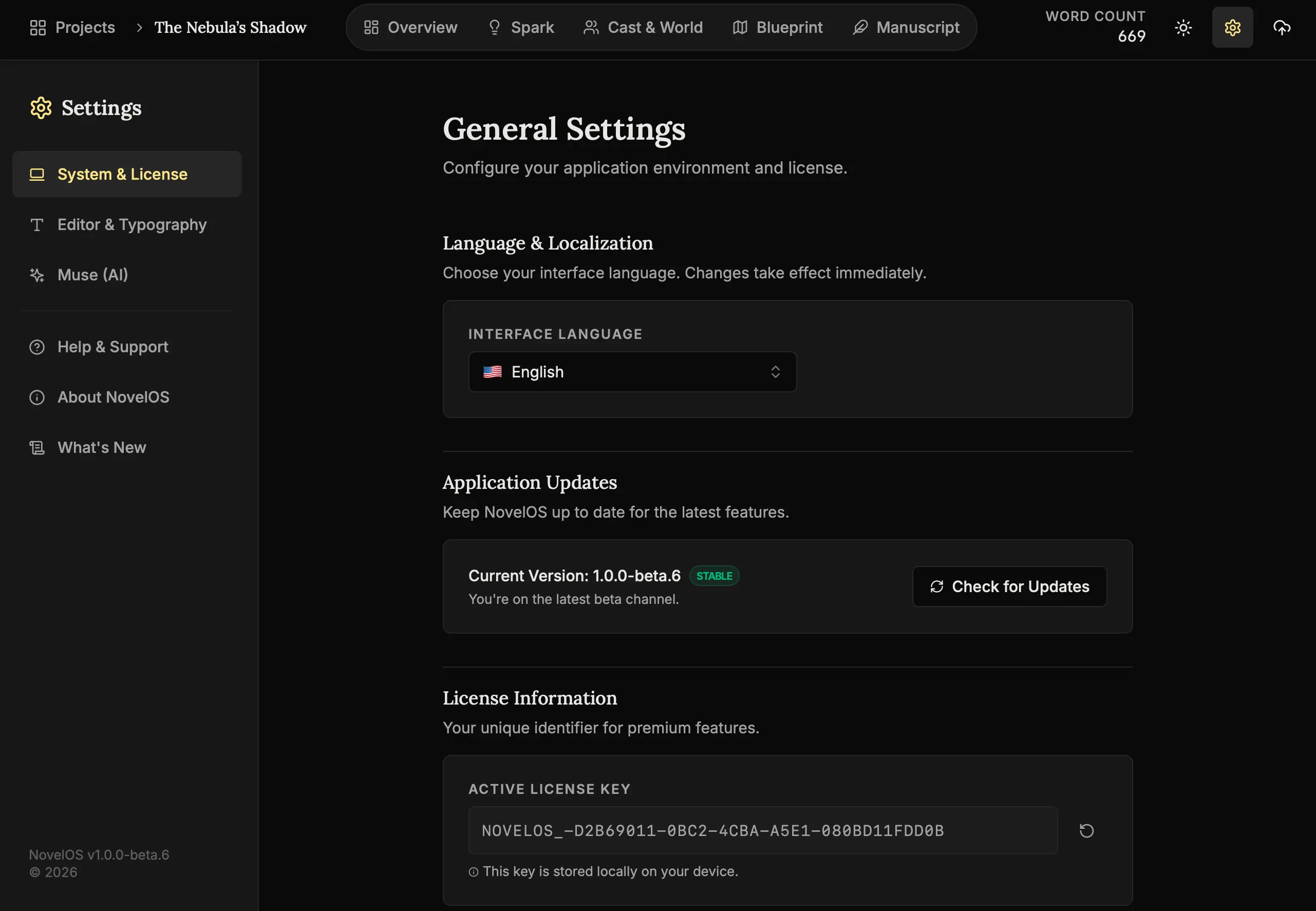Open the Manuscript tab
Image resolution: width=1316 pixels, height=911 pixels.
[x=906, y=27]
